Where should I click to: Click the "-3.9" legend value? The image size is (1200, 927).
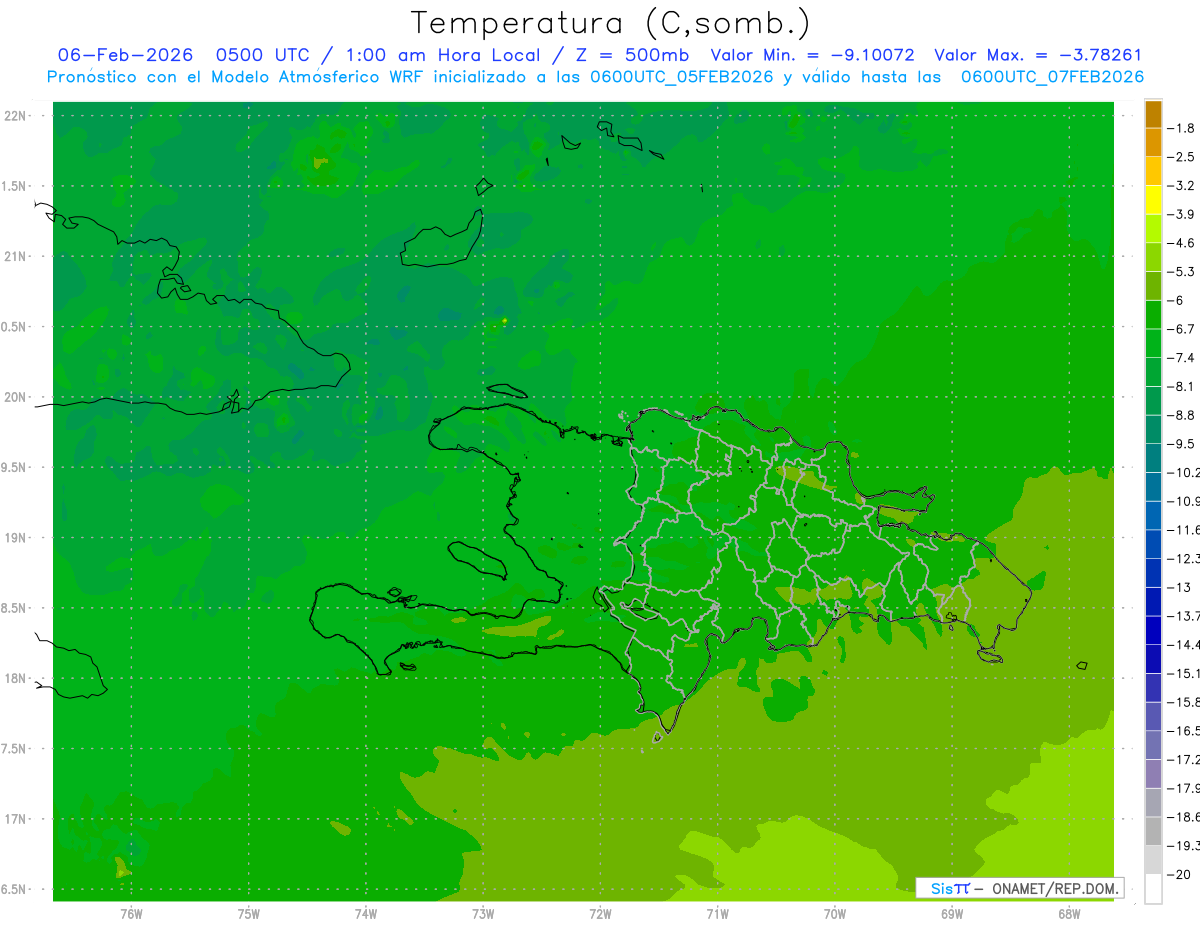pyautogui.click(x=1182, y=215)
